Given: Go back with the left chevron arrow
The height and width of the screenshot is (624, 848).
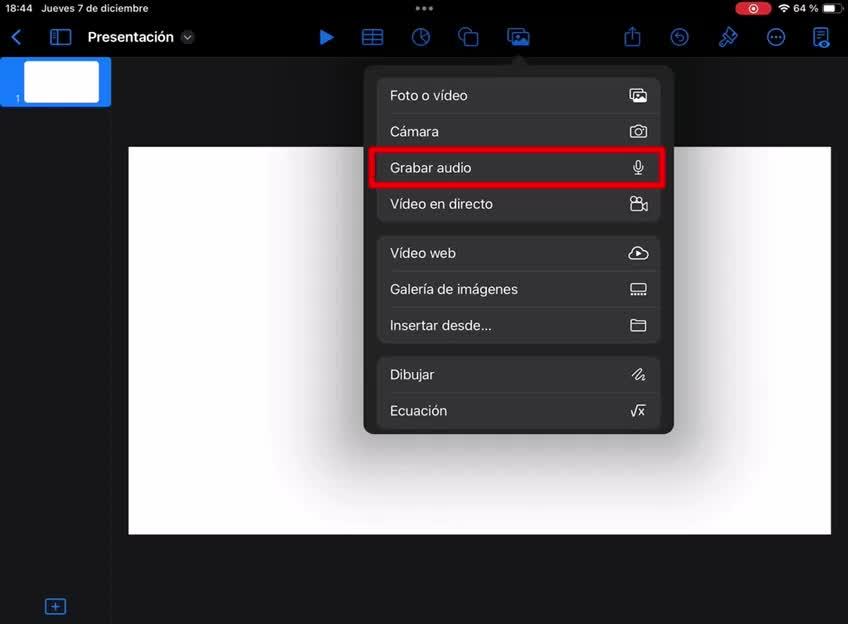Looking at the screenshot, I should coord(16,37).
